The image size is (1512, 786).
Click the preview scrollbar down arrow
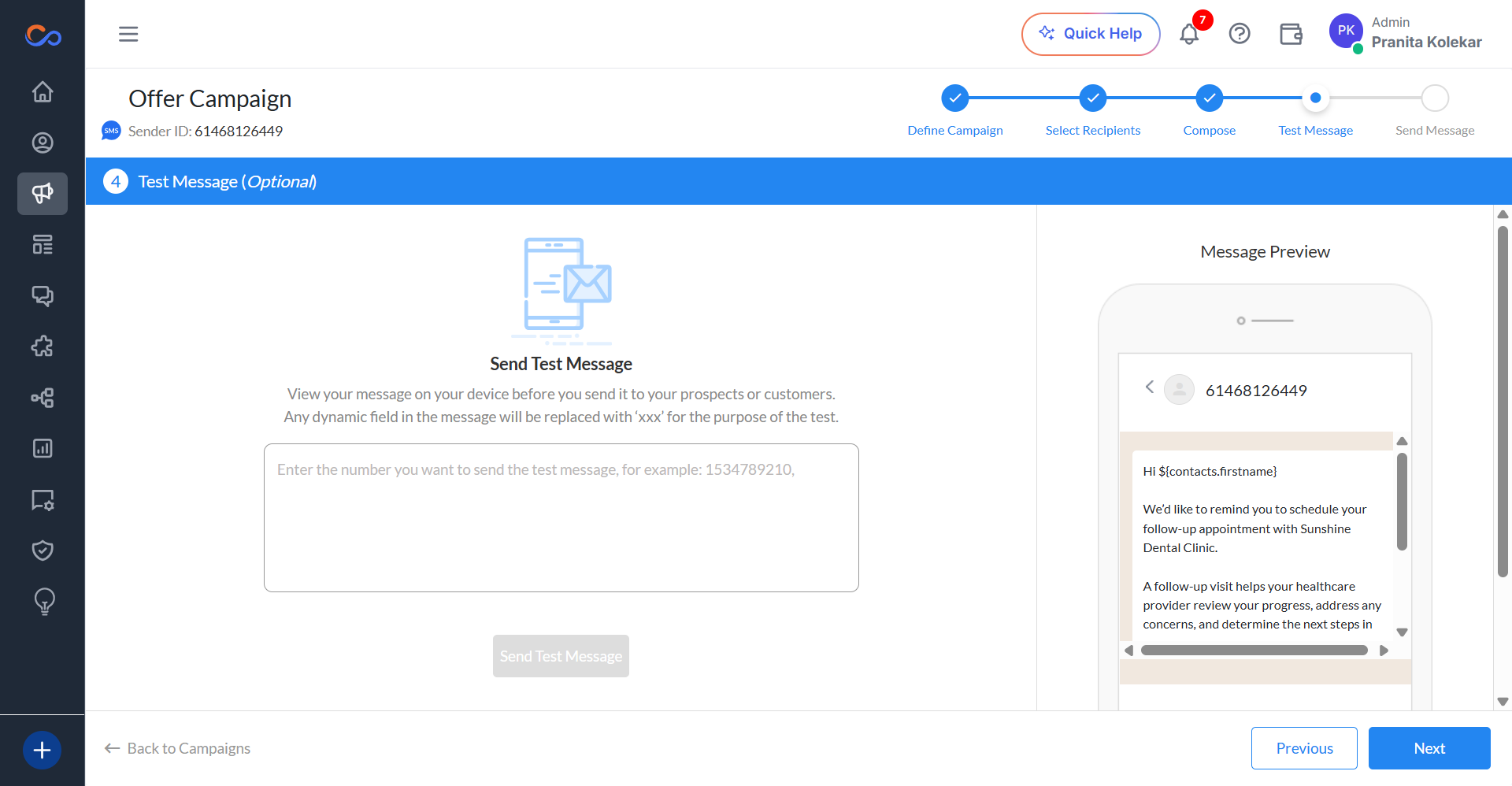1402,632
